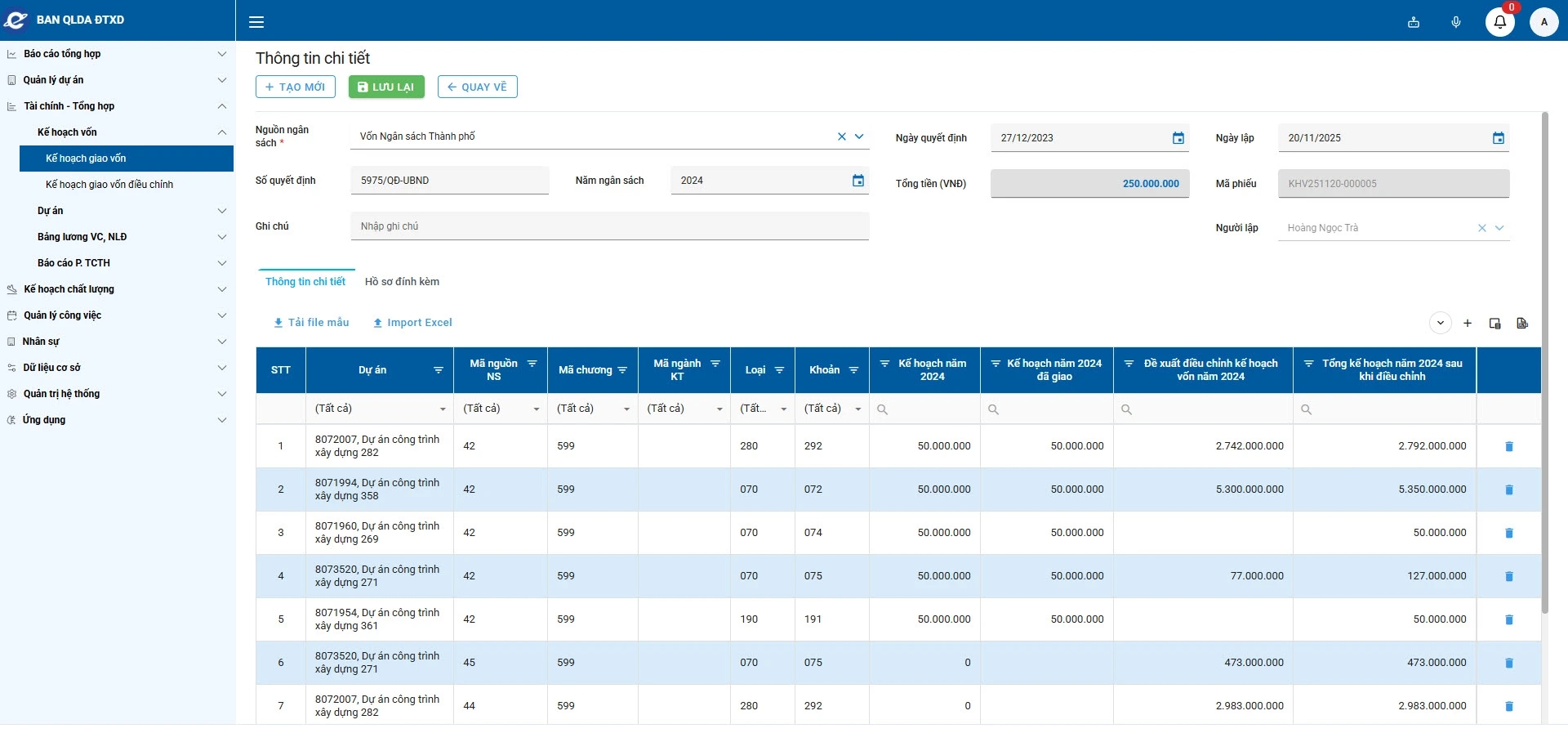Switch to Hồ sơ đính kèm tab
This screenshot has width=1568, height=751.
(x=402, y=282)
